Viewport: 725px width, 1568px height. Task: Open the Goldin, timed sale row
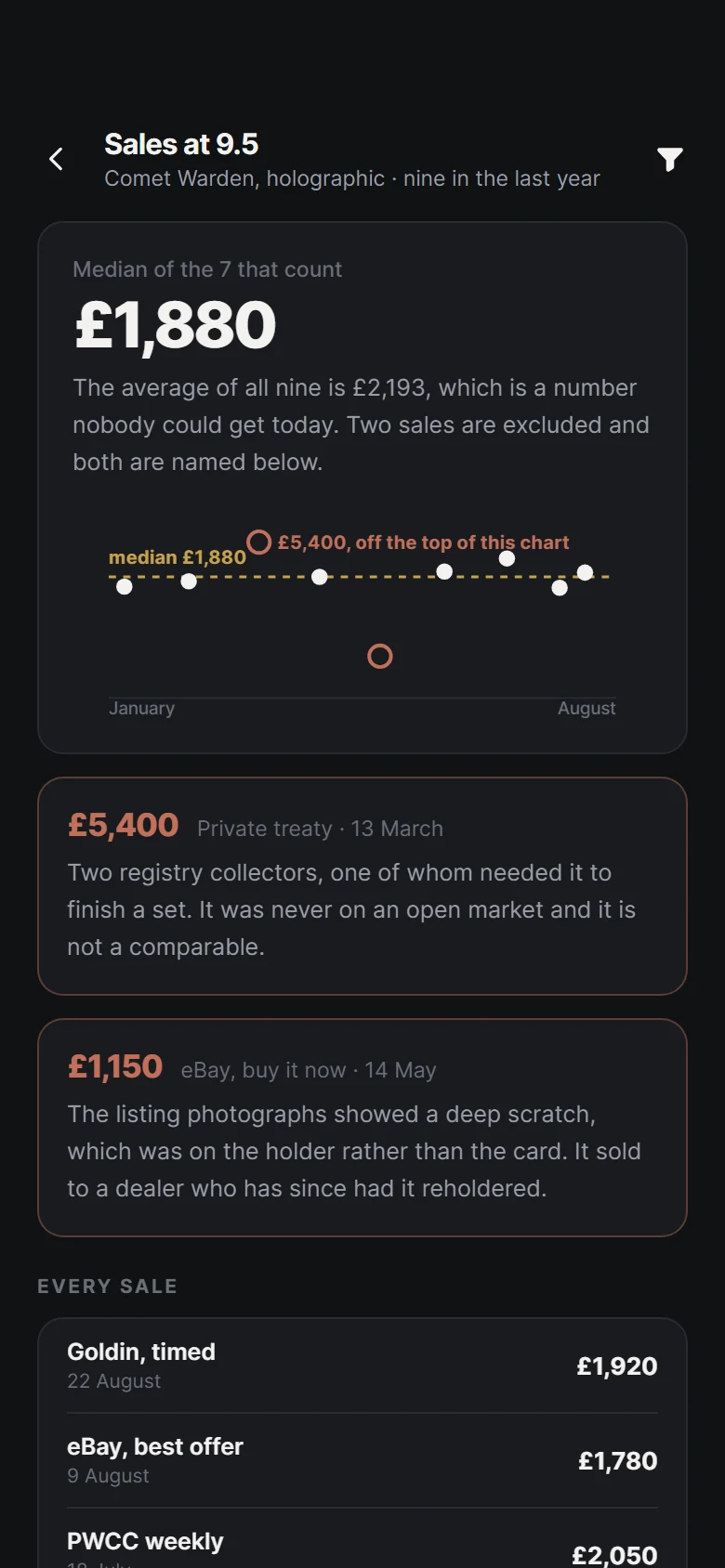pyautogui.click(x=362, y=1365)
